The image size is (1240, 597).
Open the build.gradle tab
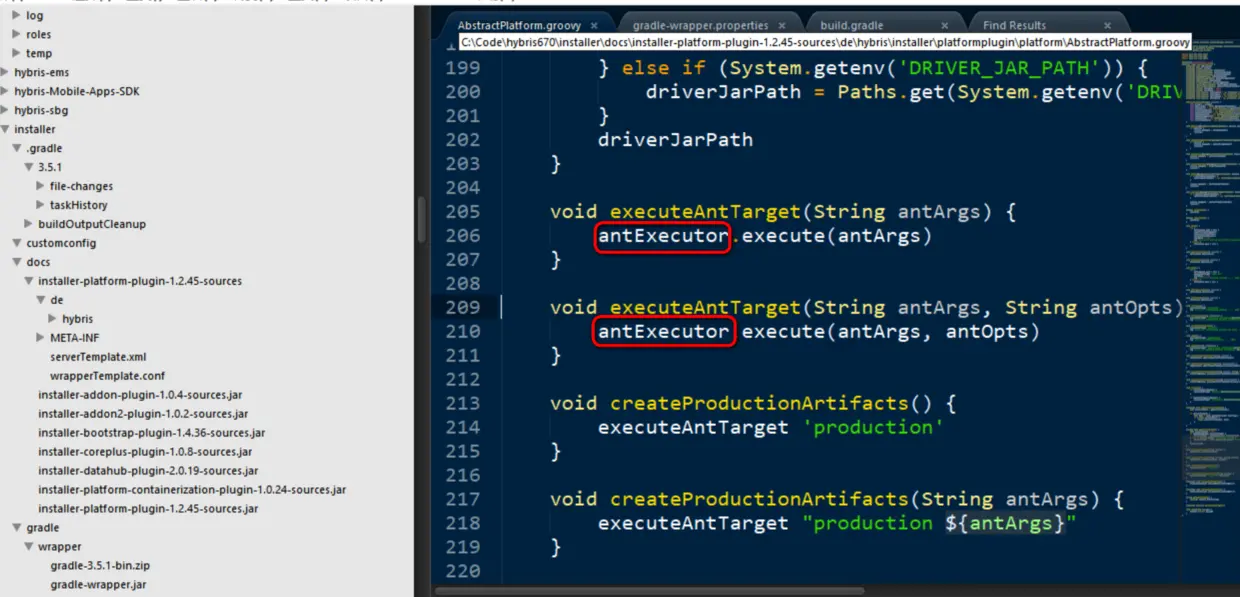(851, 25)
